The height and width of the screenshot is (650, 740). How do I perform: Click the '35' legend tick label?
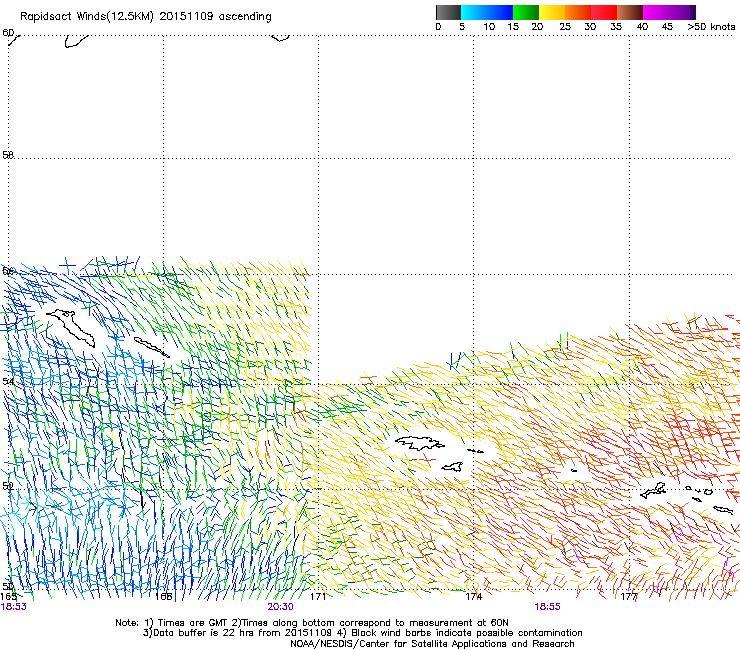(616, 27)
